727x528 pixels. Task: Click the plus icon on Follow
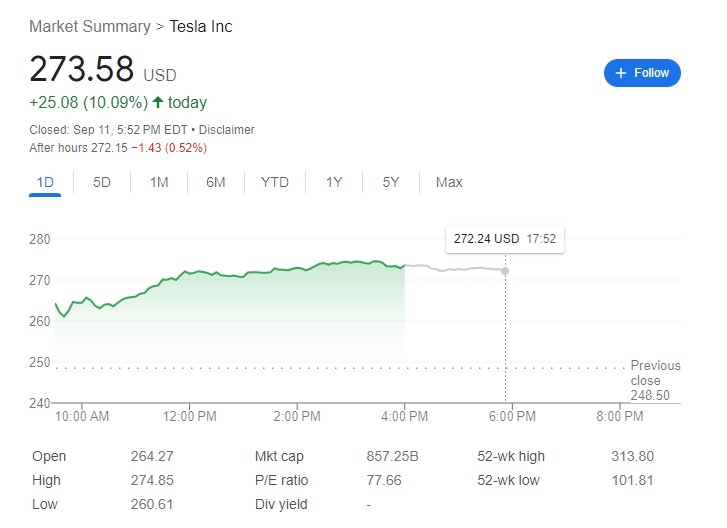621,73
